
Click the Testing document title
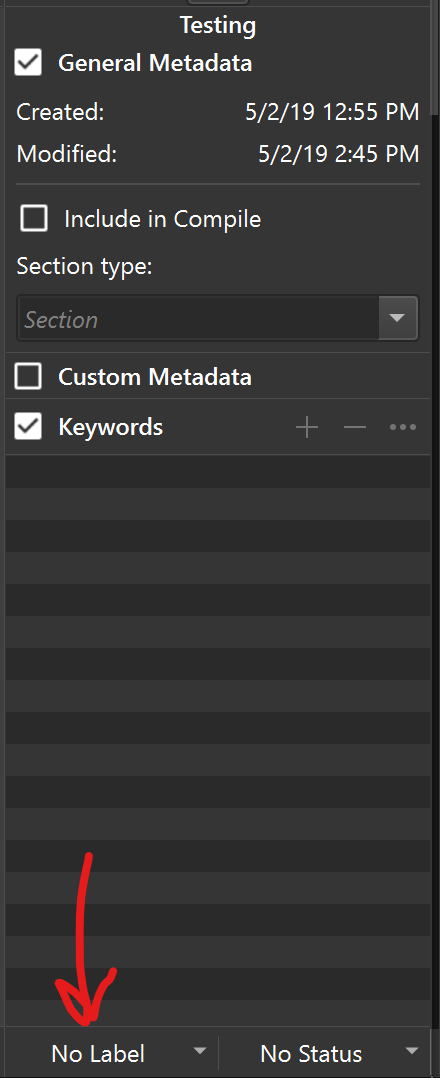218,25
